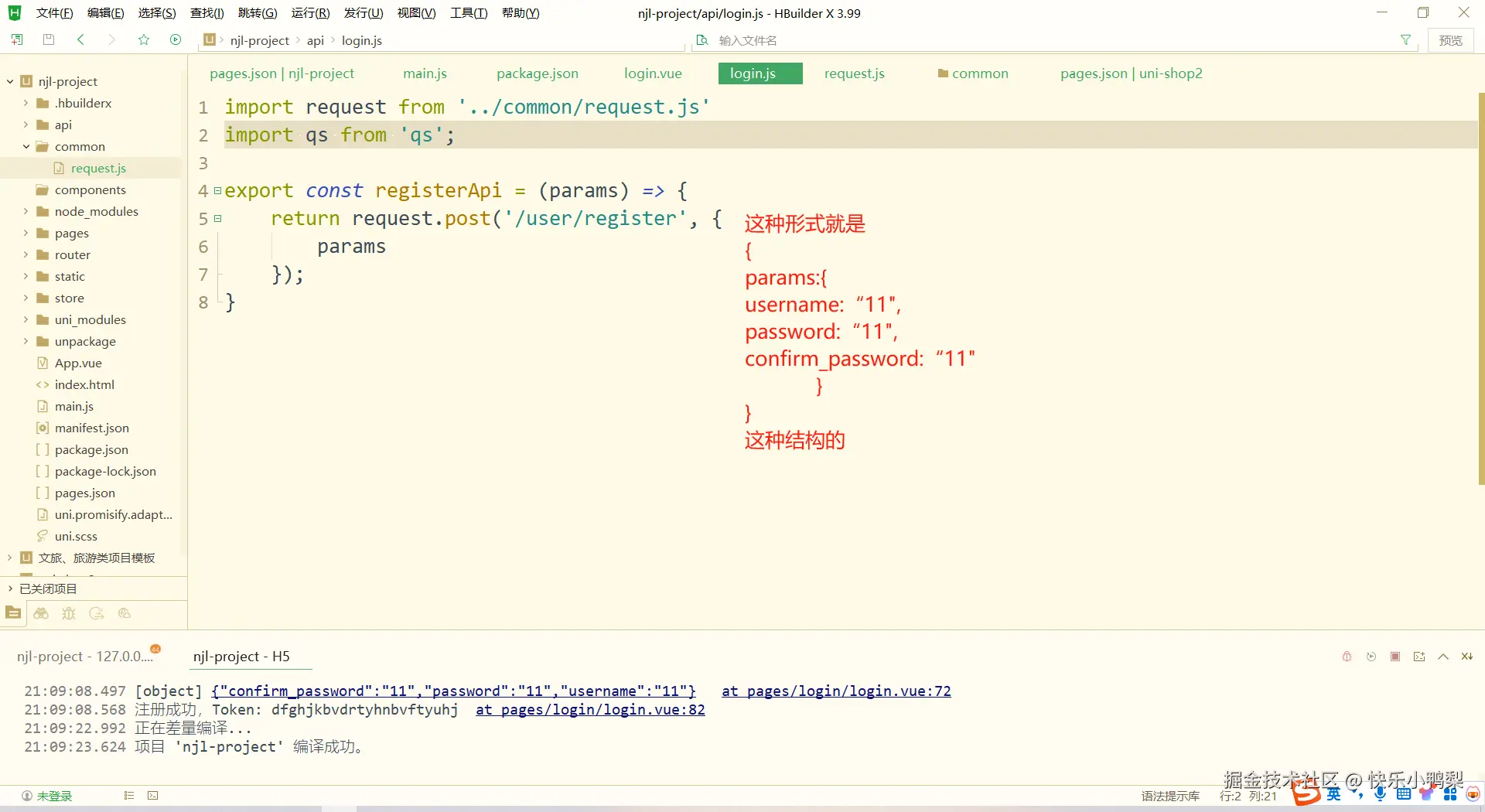Toggle the IME punctuation mode
This screenshot has height=812, width=1485.
(1357, 794)
